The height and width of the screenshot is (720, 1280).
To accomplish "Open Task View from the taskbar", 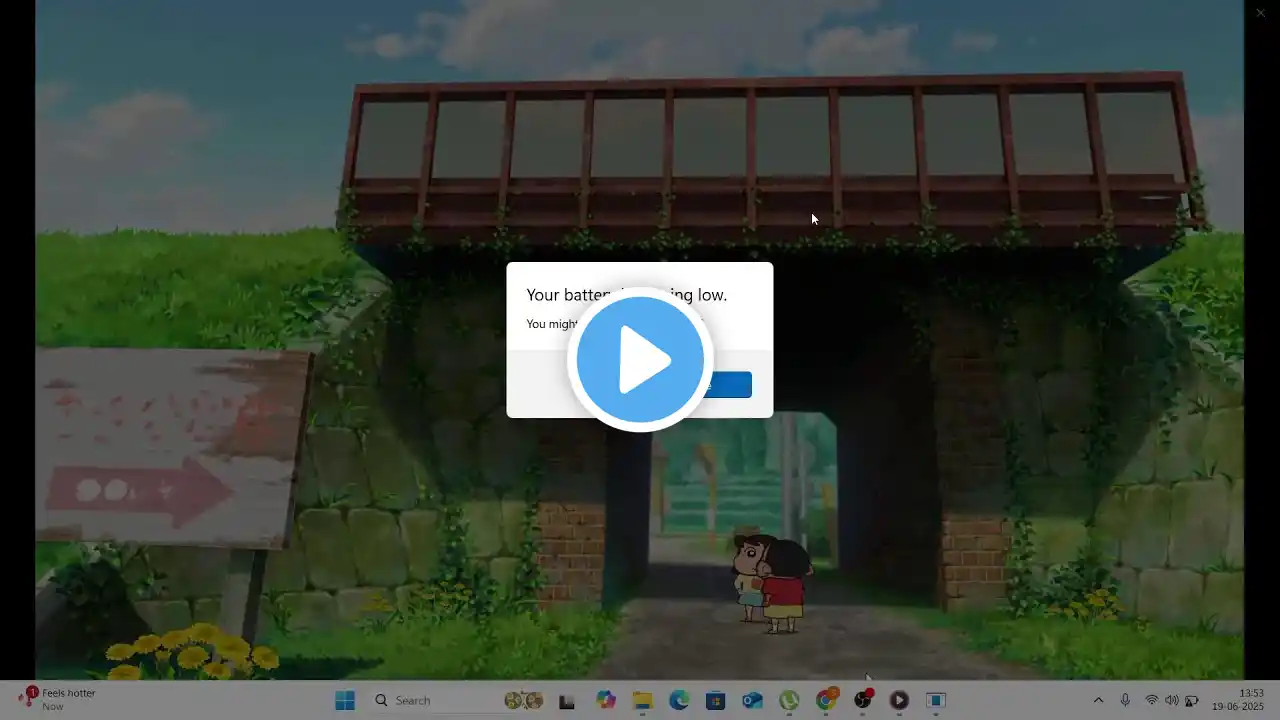I will (567, 701).
